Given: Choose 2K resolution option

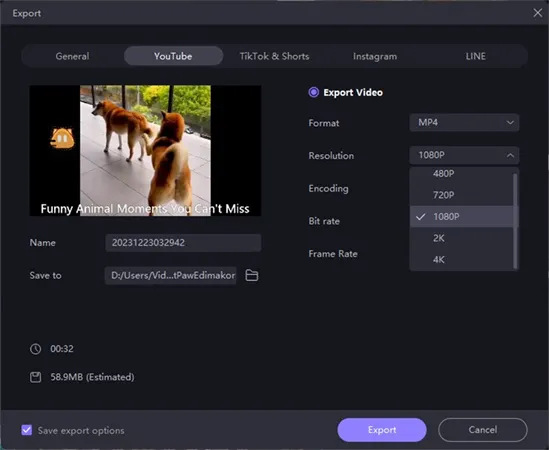Looking at the screenshot, I should tap(462, 238).
